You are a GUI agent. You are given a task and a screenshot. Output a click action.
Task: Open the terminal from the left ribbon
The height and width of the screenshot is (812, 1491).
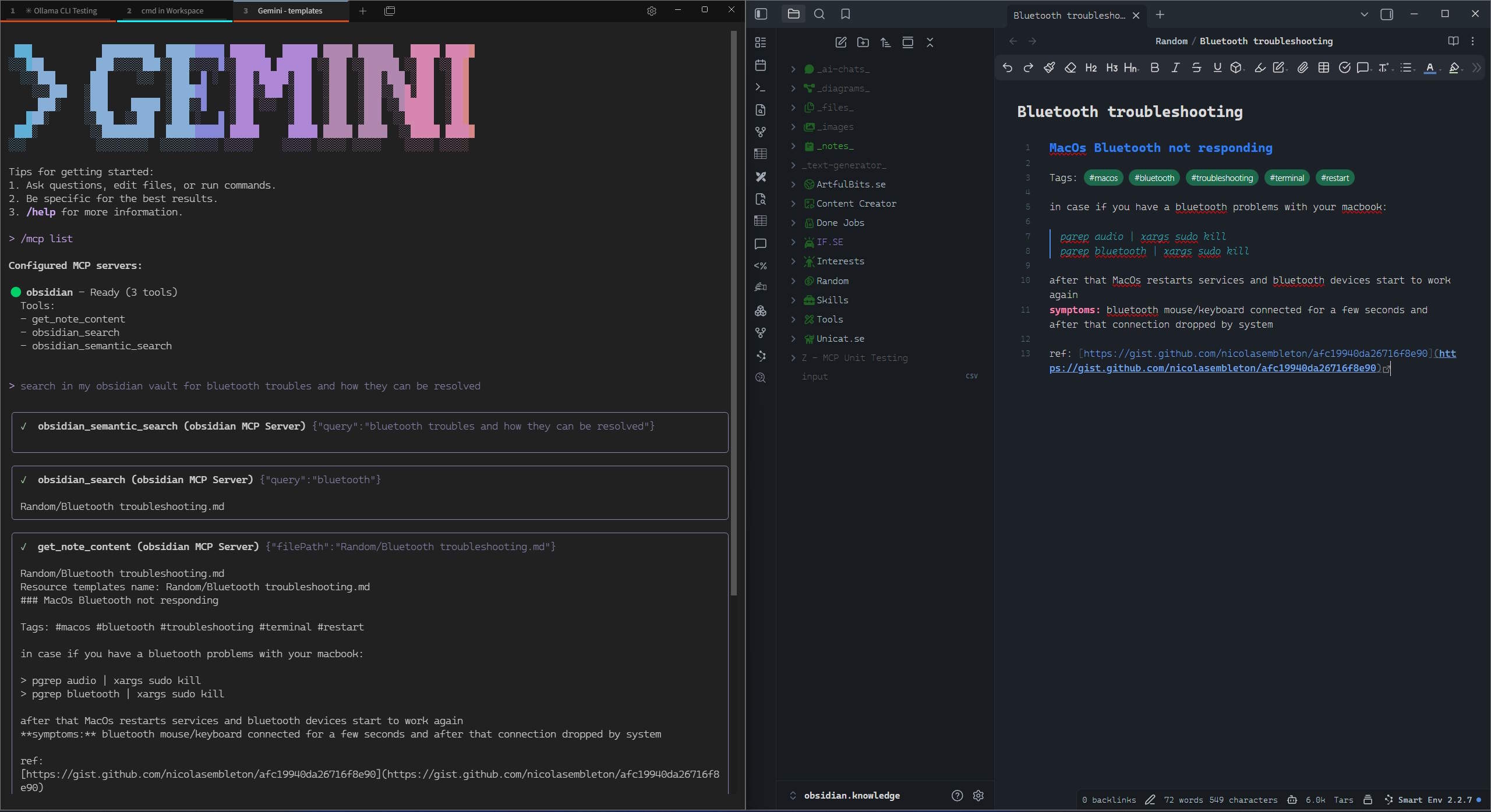761,87
